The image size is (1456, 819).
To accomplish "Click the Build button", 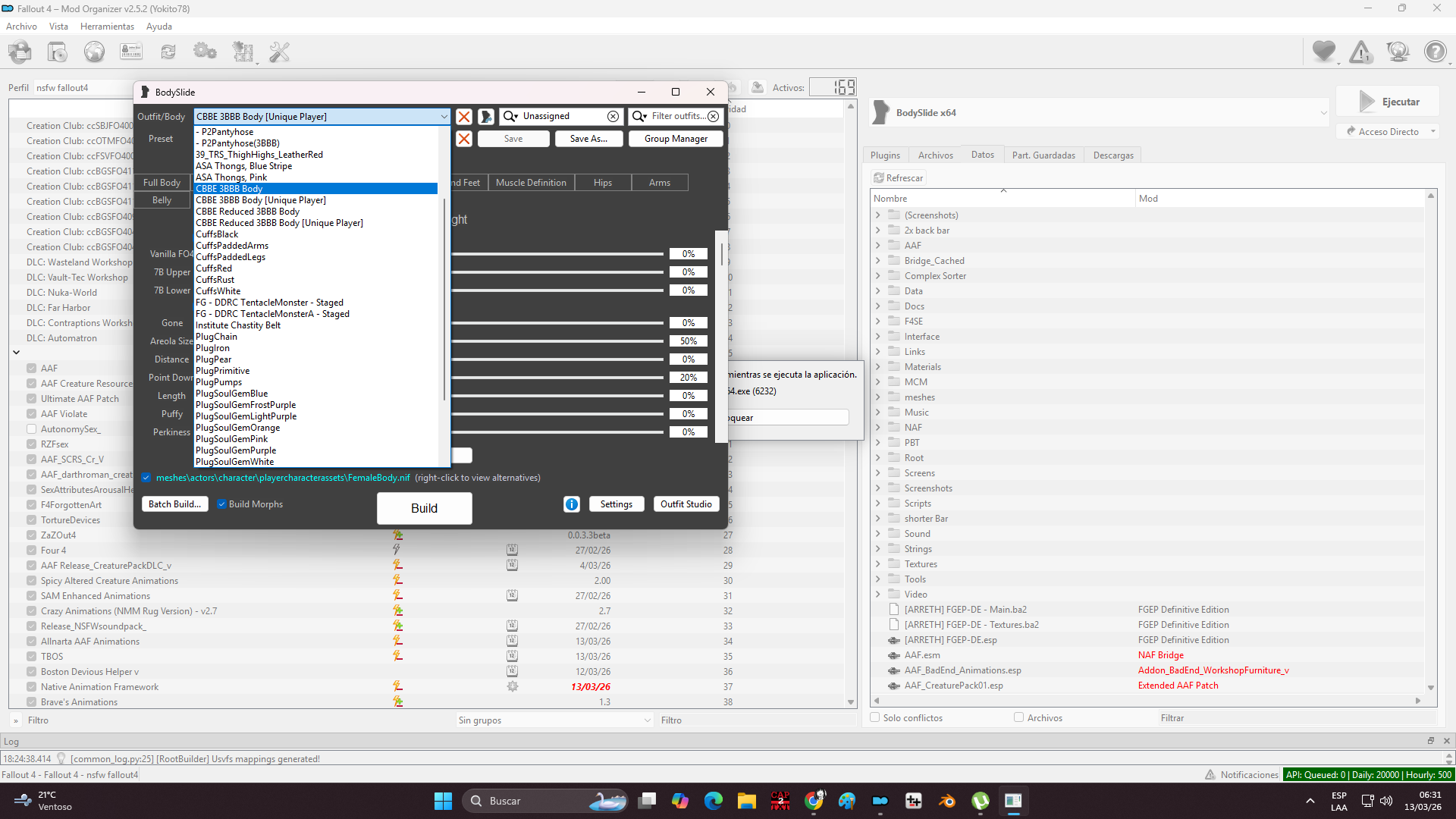I will pyautogui.click(x=425, y=508).
